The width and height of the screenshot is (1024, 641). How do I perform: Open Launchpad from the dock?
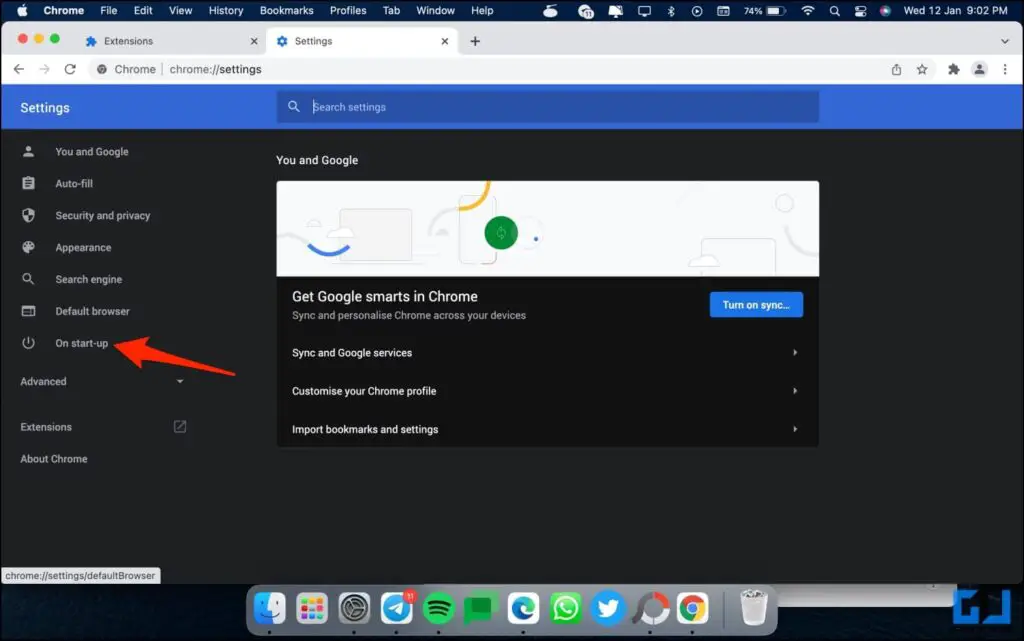(x=312, y=608)
